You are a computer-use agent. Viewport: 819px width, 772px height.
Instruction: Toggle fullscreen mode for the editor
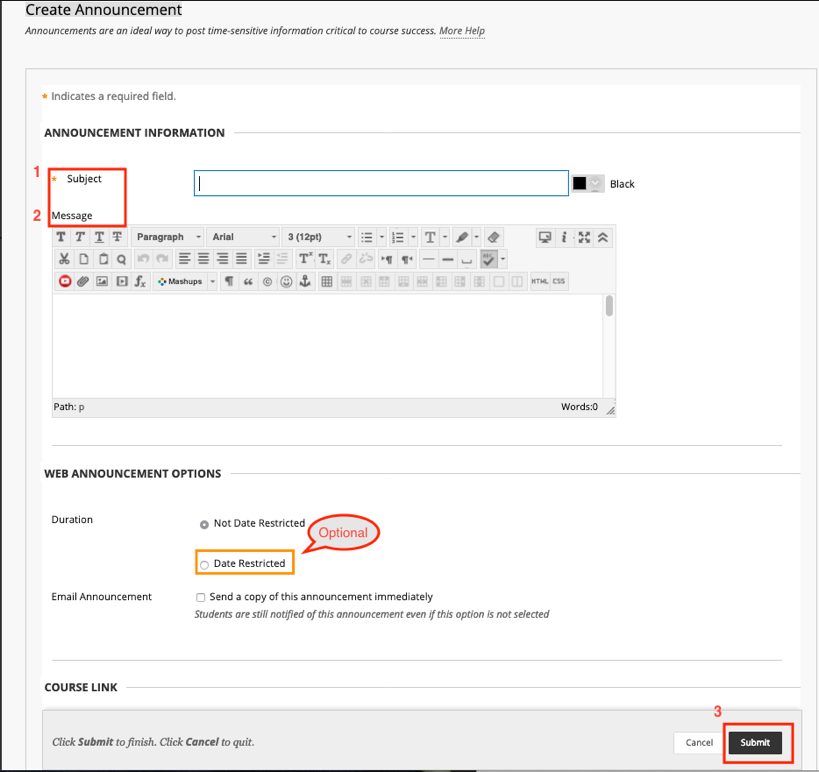[584, 237]
